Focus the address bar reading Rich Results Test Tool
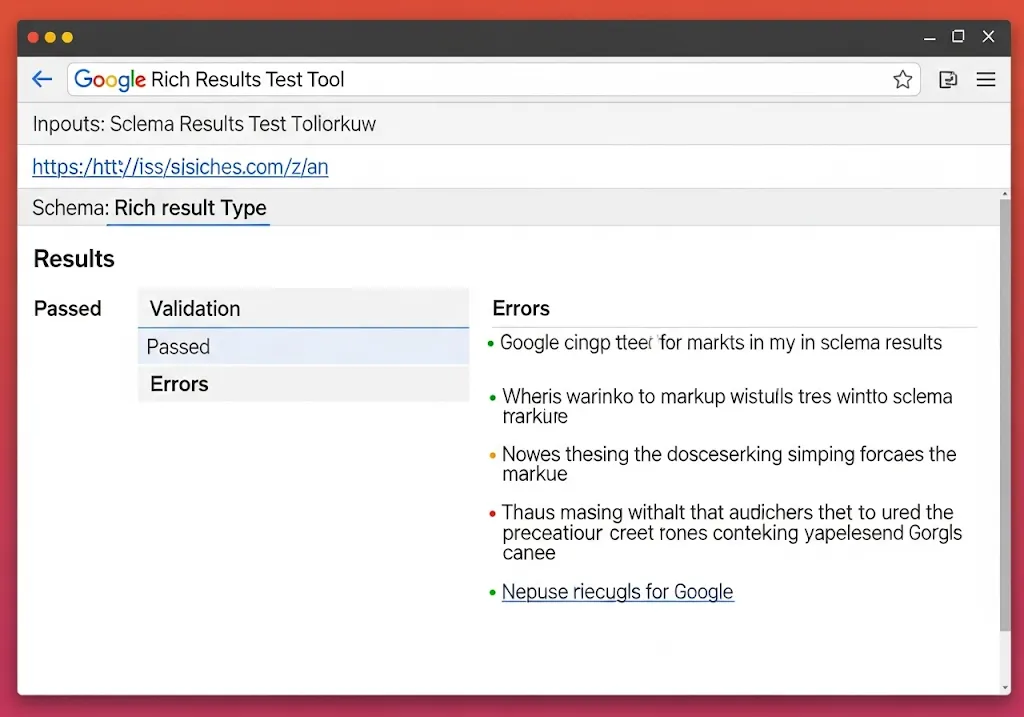1024x717 pixels. (494, 80)
